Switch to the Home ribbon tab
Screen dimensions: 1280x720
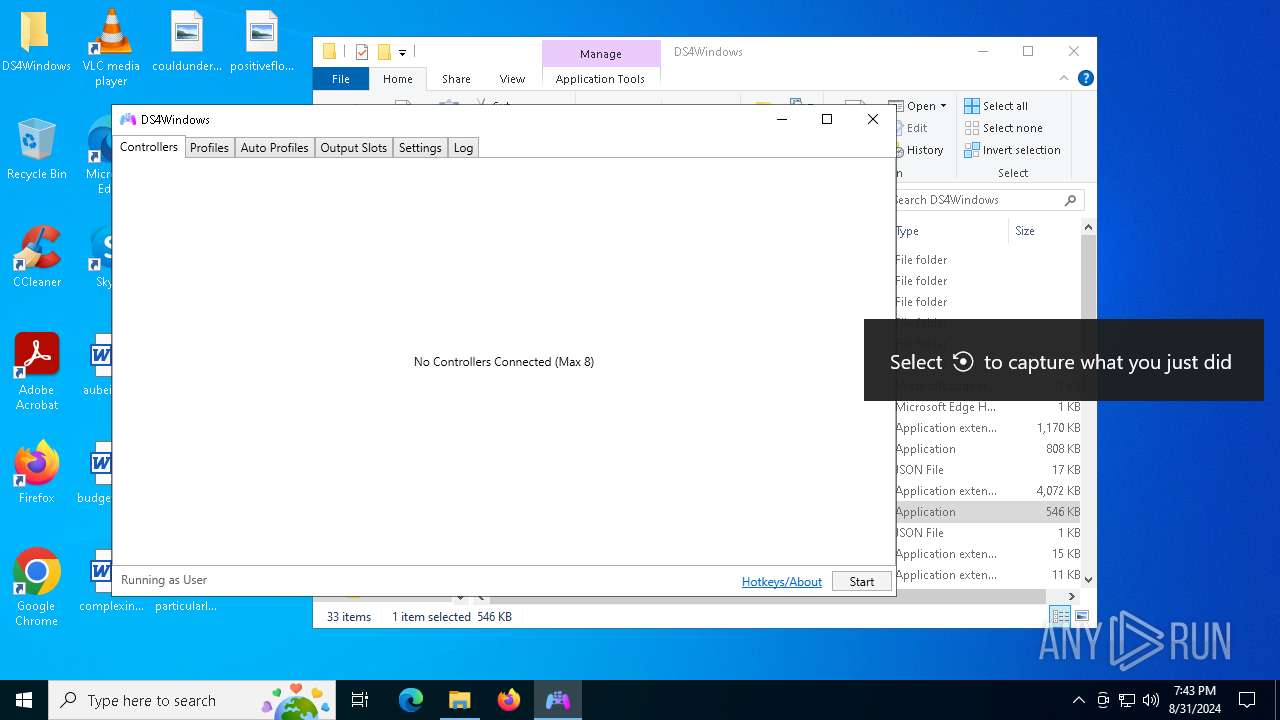(x=397, y=79)
